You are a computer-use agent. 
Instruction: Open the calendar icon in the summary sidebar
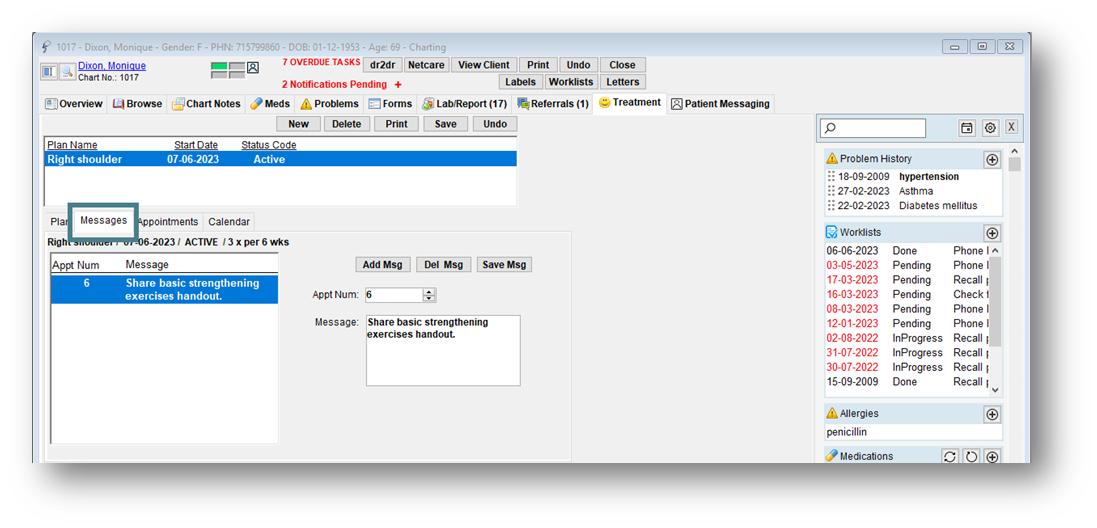pos(966,128)
